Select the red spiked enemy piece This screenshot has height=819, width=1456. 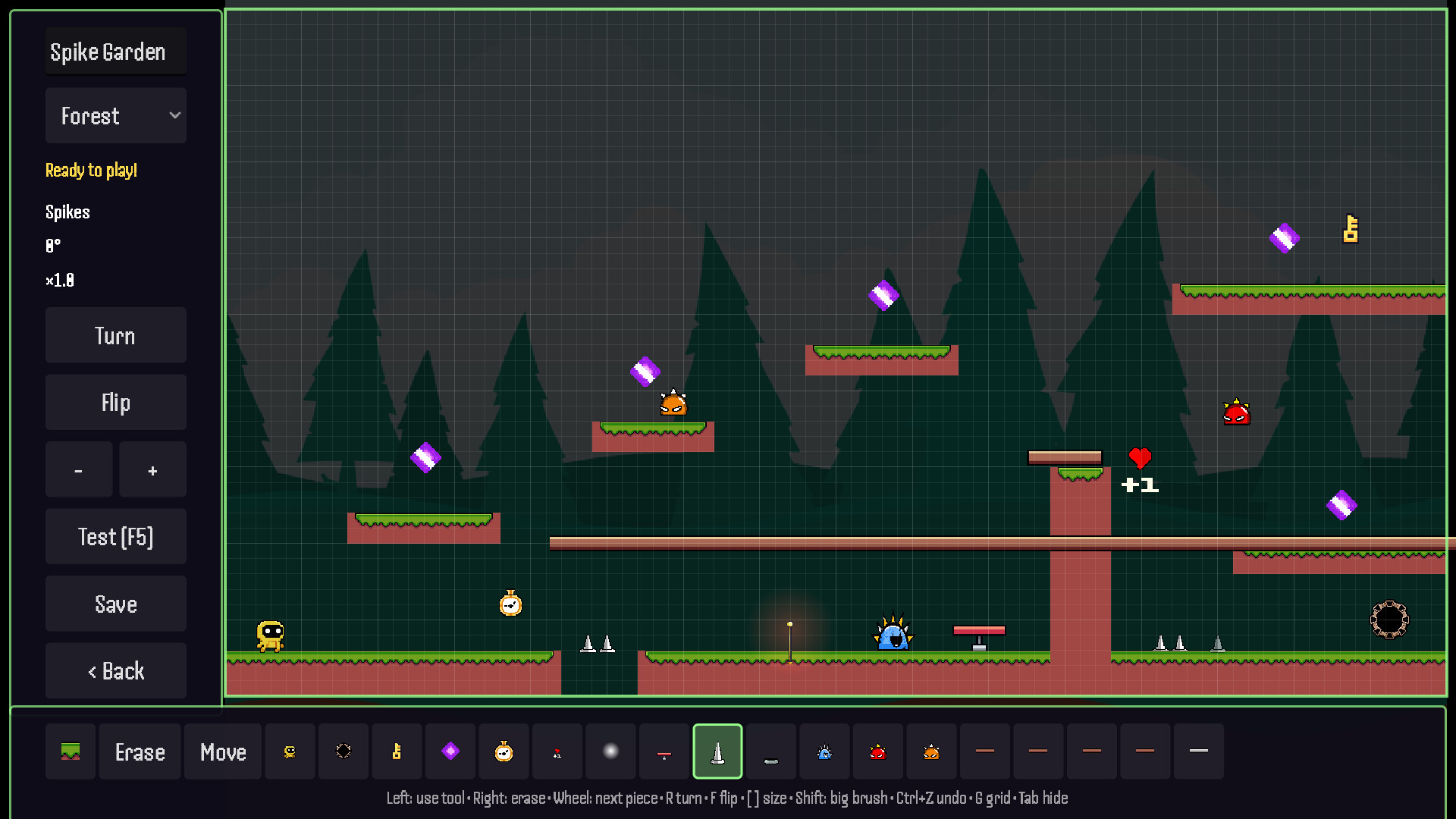(x=878, y=752)
